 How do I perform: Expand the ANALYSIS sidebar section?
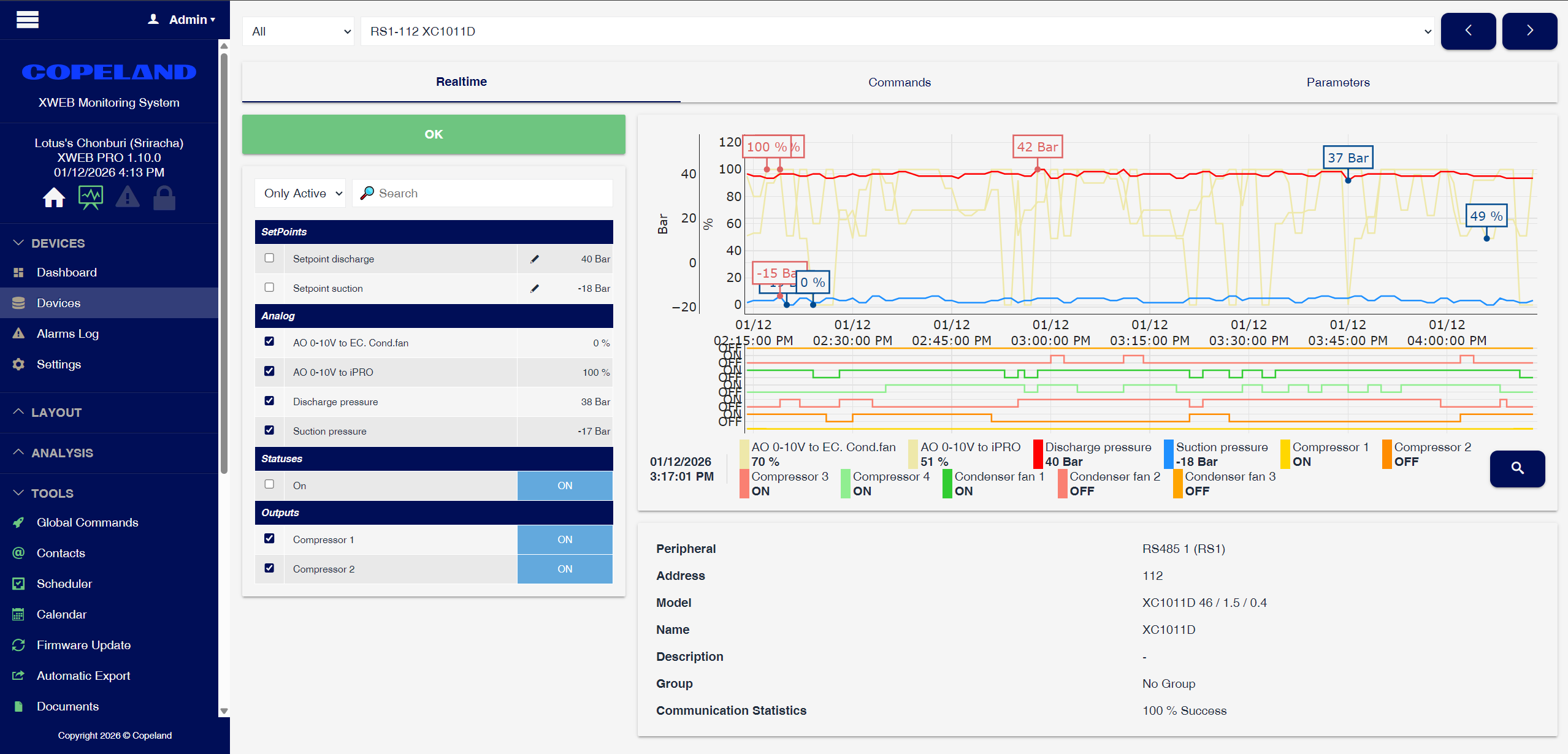(x=62, y=453)
